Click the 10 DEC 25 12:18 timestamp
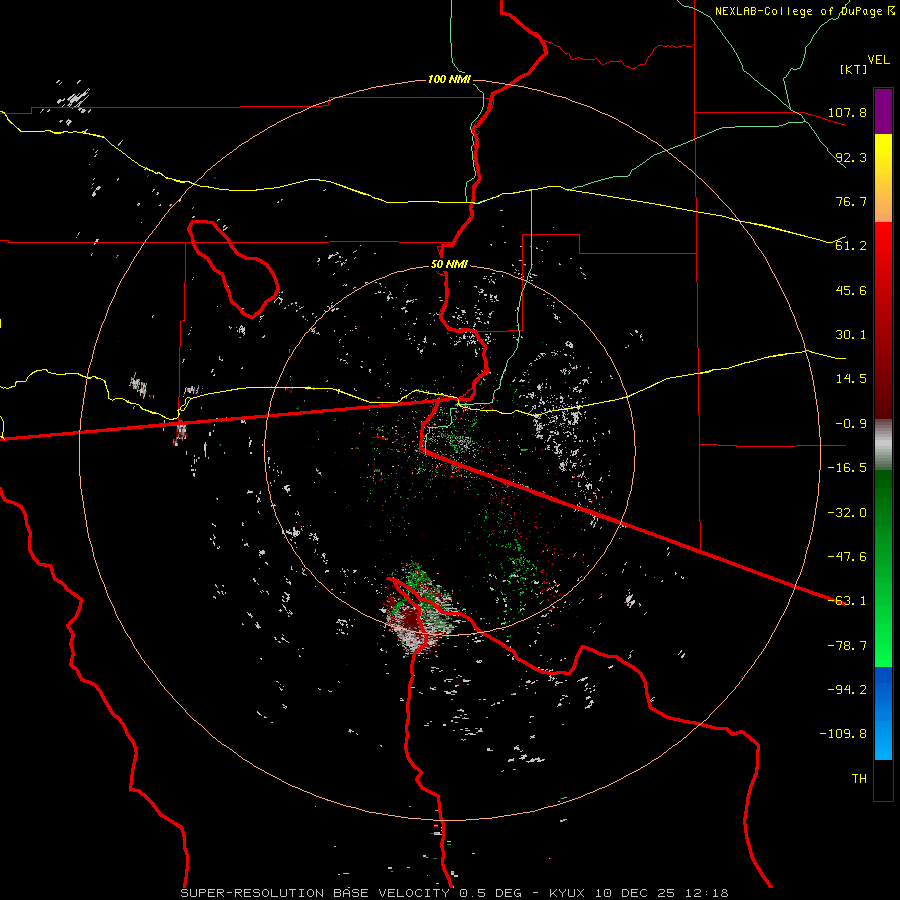This screenshot has height=900, width=900. pyautogui.click(x=661, y=893)
